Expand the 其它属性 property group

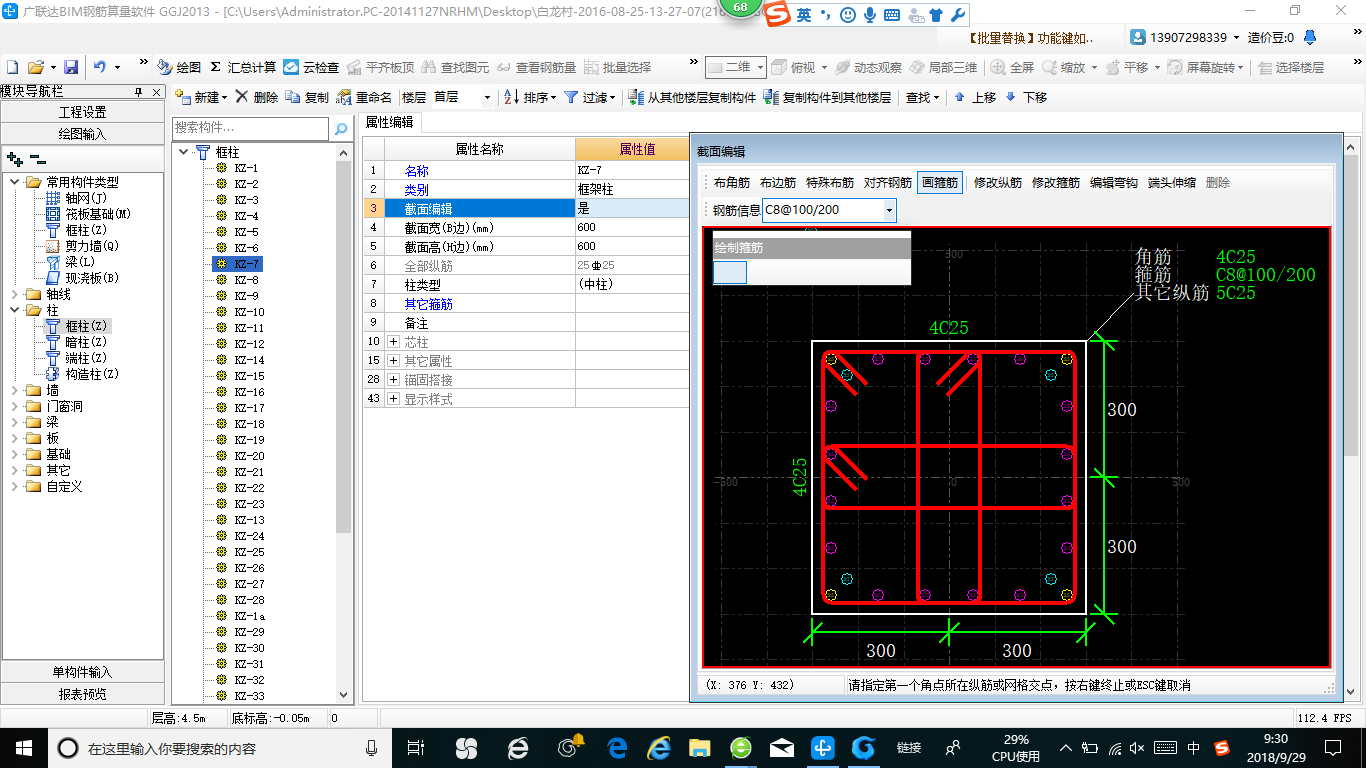pos(393,360)
